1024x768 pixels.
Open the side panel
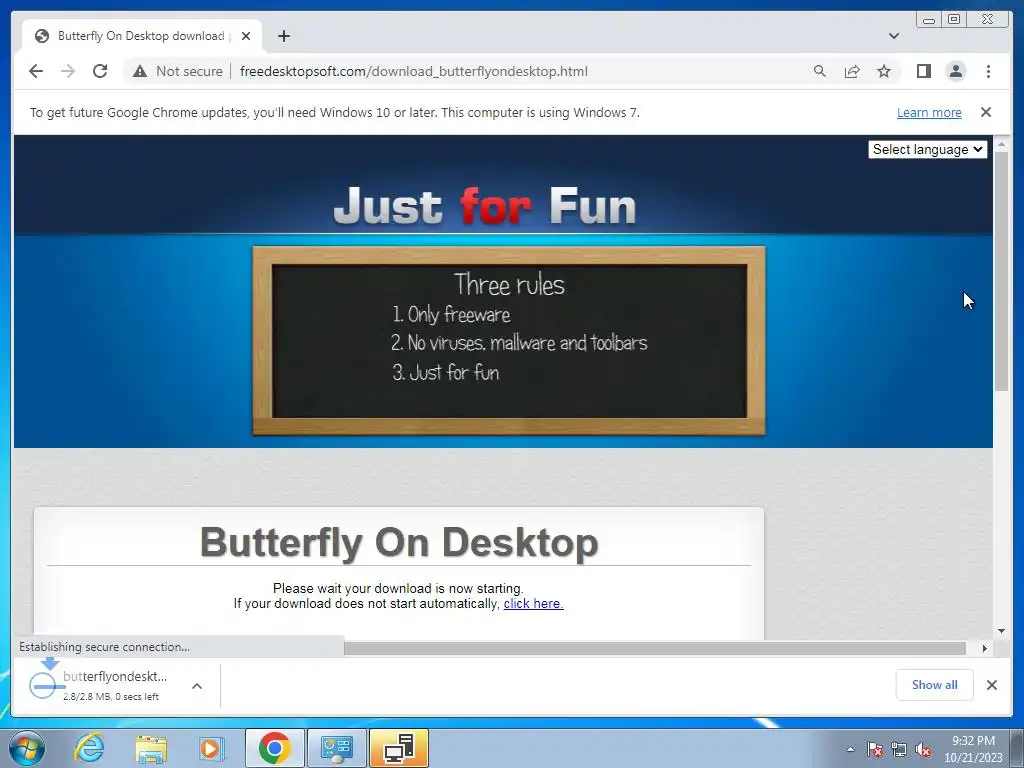coord(923,71)
